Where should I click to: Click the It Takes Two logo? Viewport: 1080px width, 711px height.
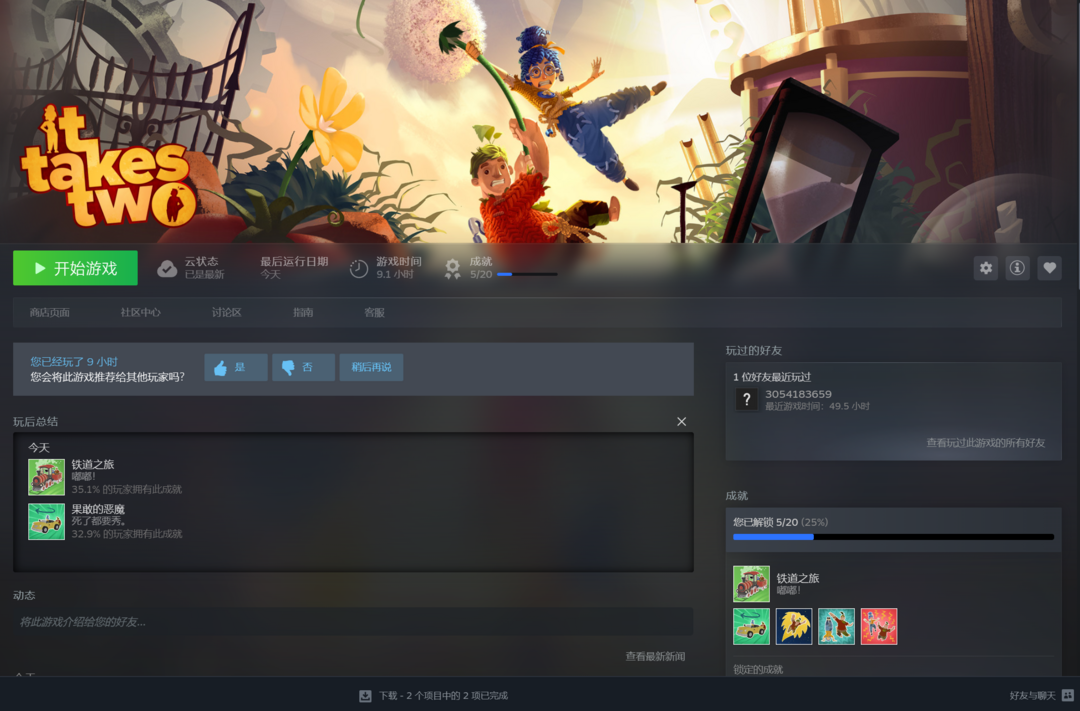tap(109, 167)
